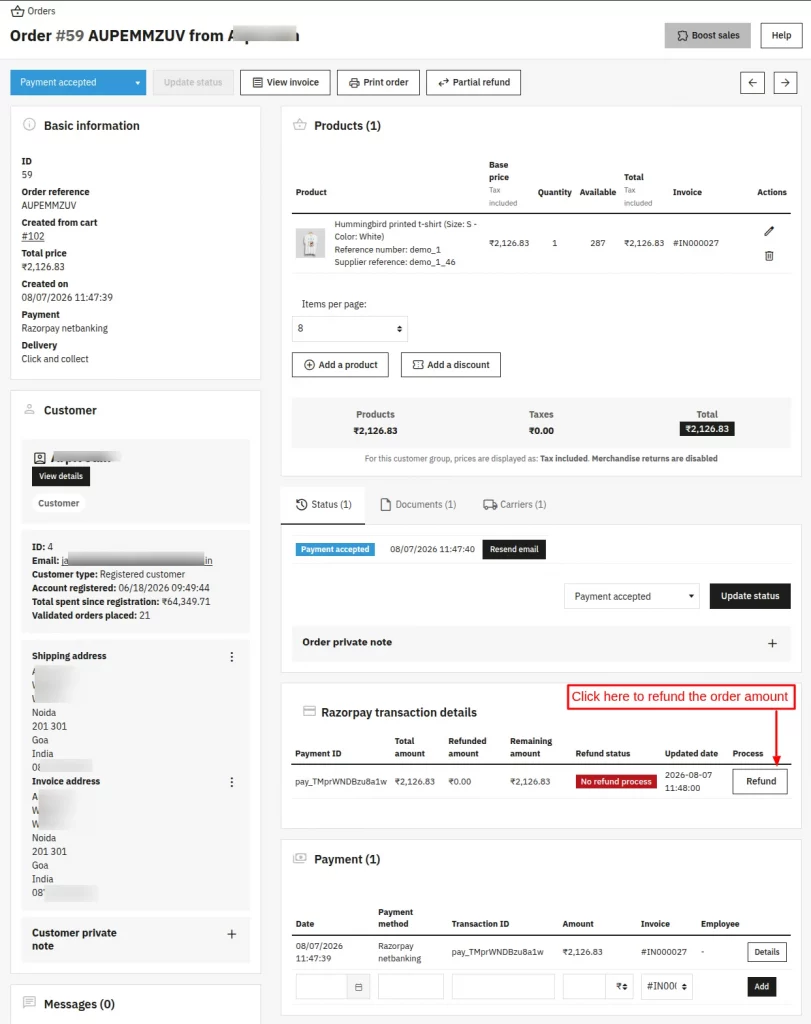
Task: Focus the transaction ID input field
Action: (503, 987)
